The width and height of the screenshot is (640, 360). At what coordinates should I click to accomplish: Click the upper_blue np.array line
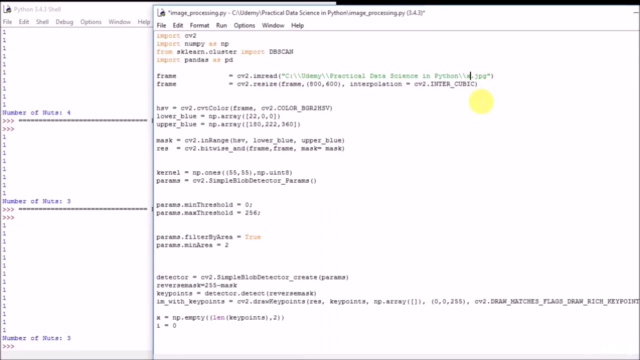(x=229, y=124)
